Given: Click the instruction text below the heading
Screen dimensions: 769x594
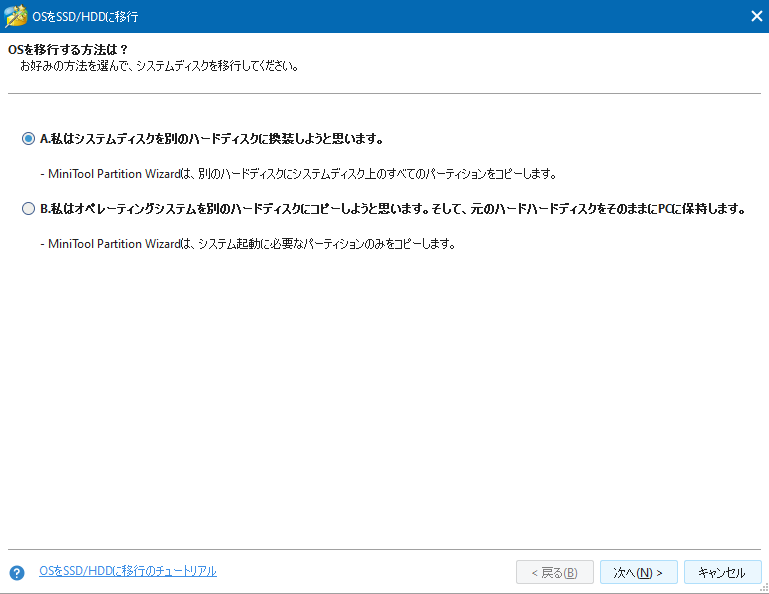Looking at the screenshot, I should [160, 66].
